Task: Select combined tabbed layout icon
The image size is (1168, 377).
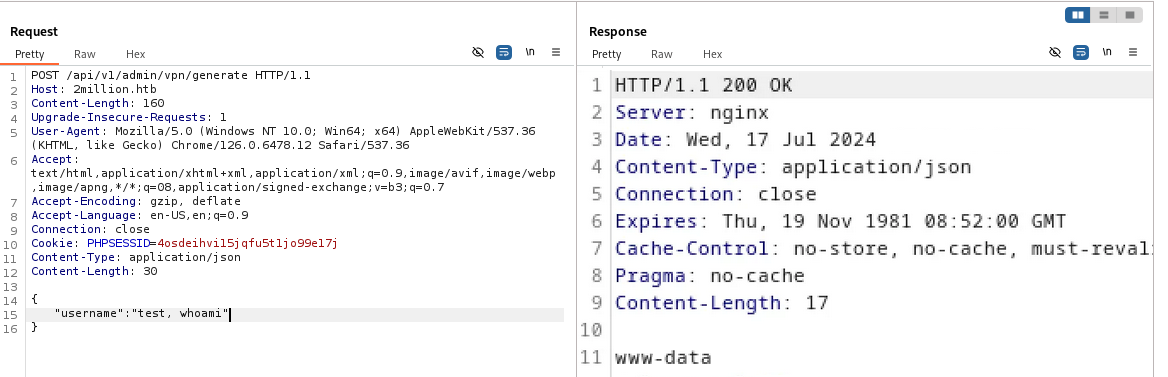Action: [x=1130, y=15]
